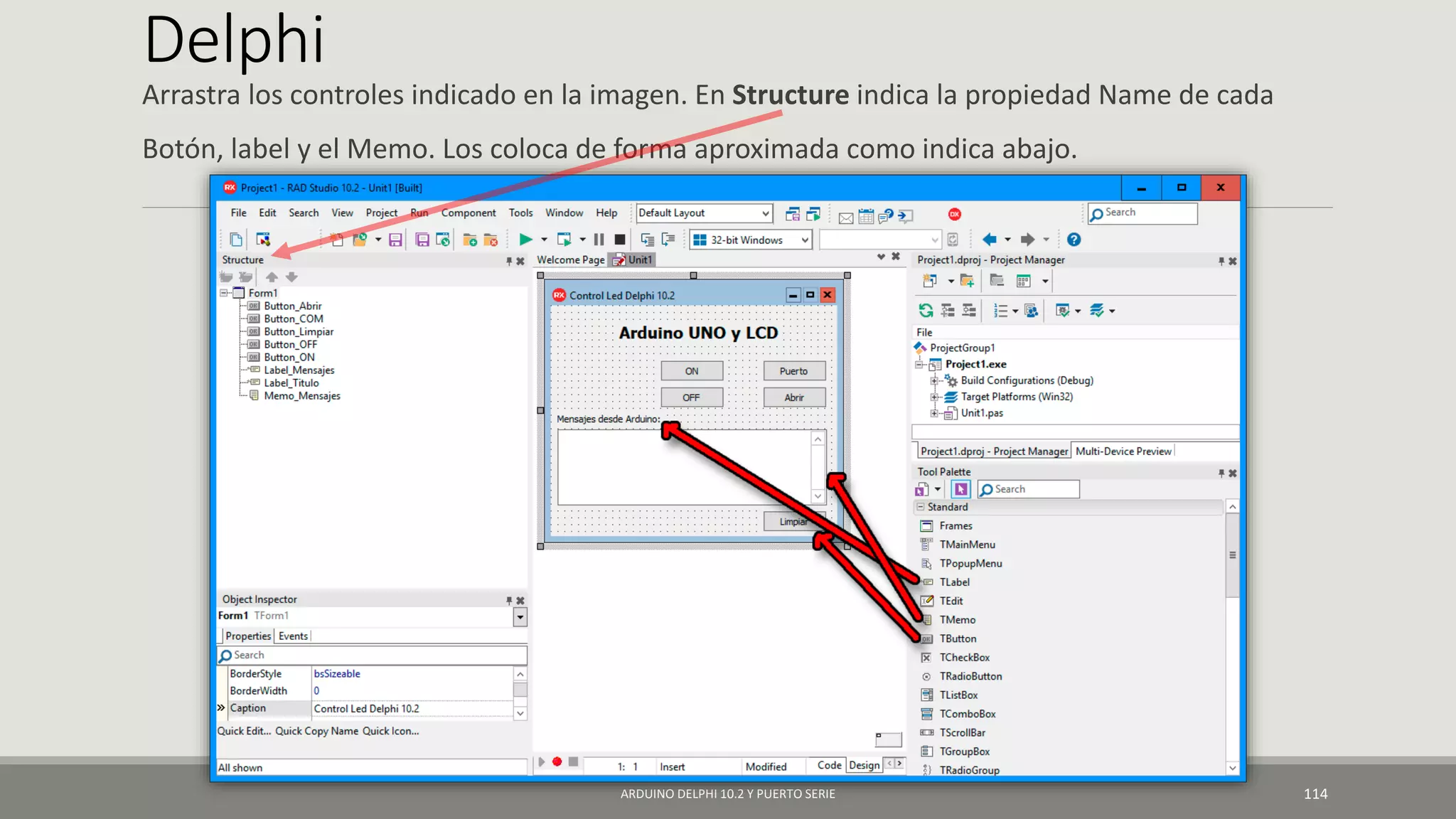This screenshot has height=819, width=1456.
Task: Open the 32-bit Windows platform dropdown
Action: (805, 240)
